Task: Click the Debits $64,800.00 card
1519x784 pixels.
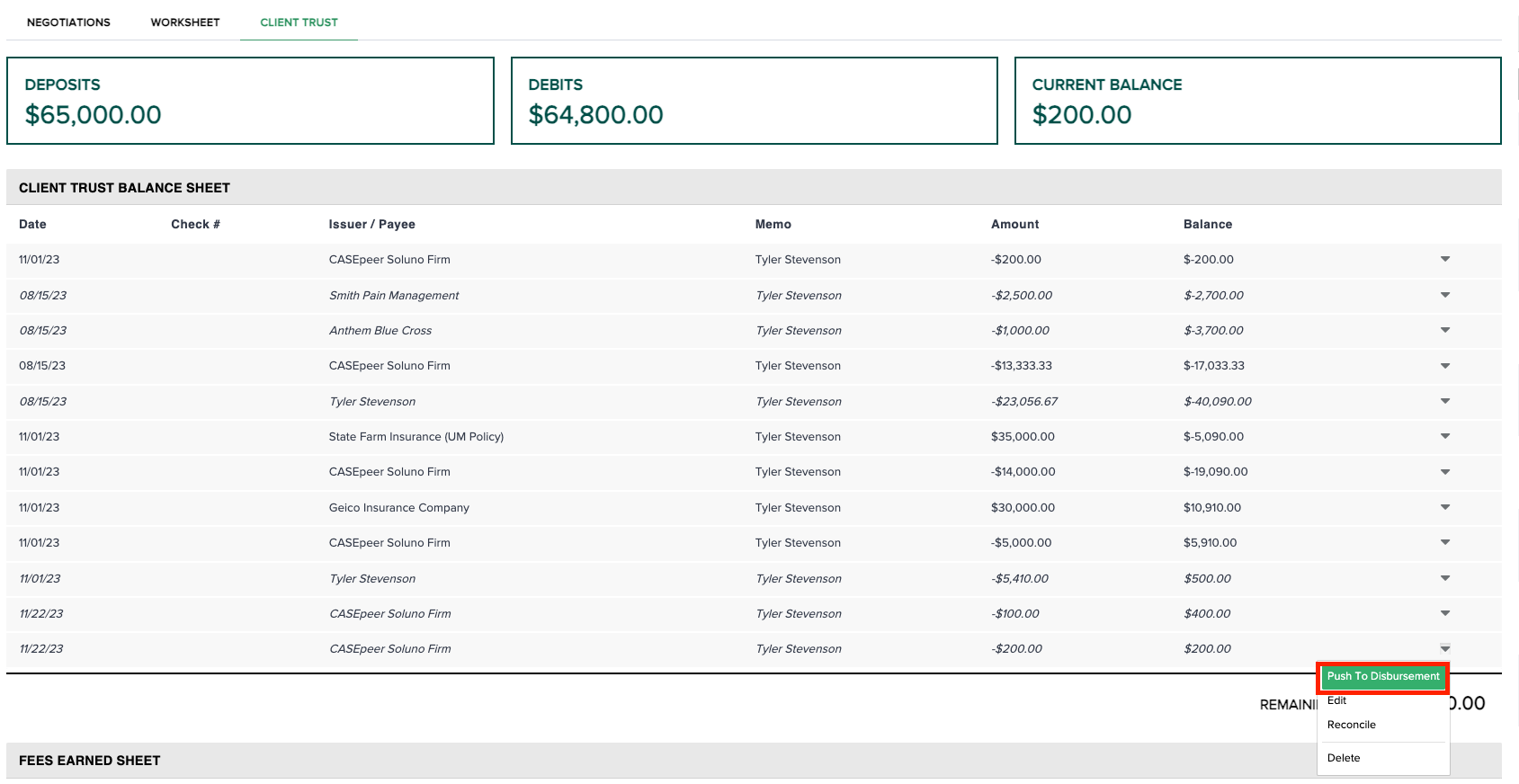Action: [755, 101]
